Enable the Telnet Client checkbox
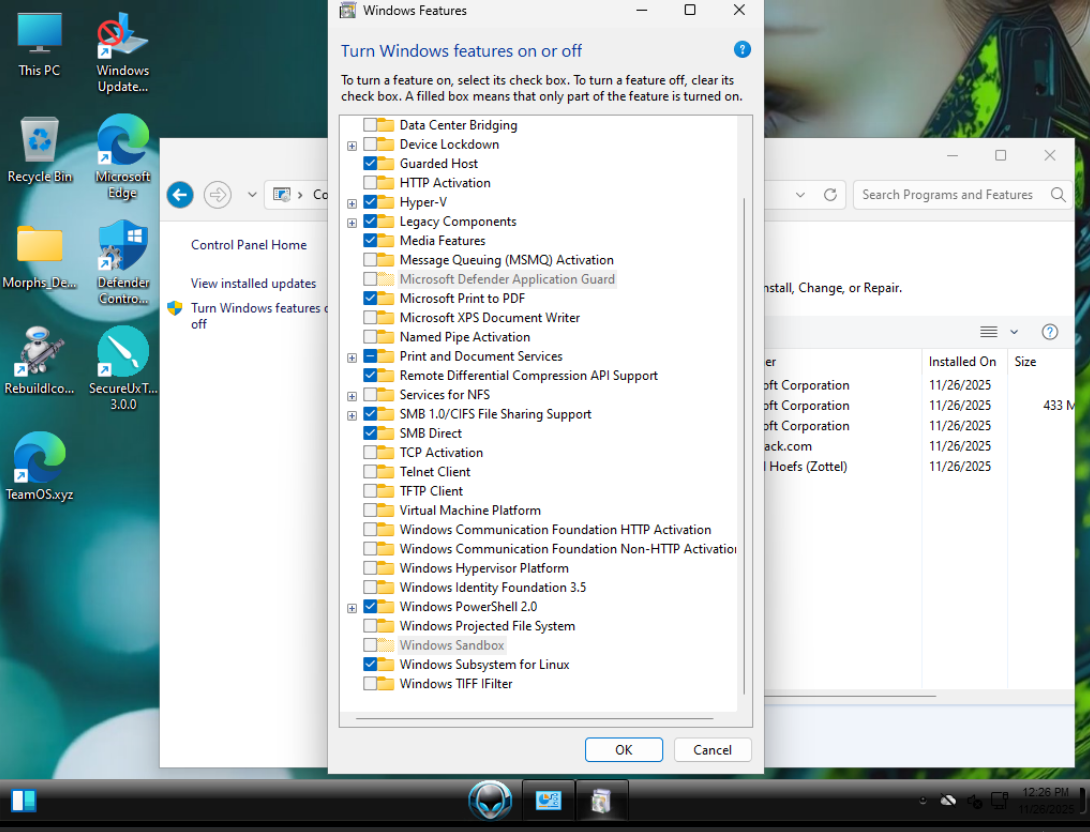This screenshot has width=1090, height=832. pos(371,472)
